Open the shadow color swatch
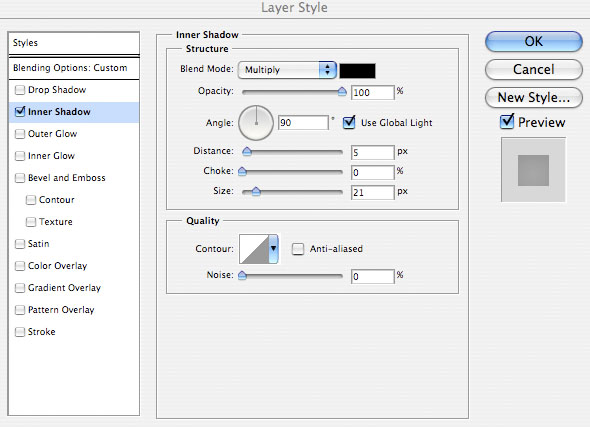This screenshot has width=590, height=427. (x=357, y=71)
